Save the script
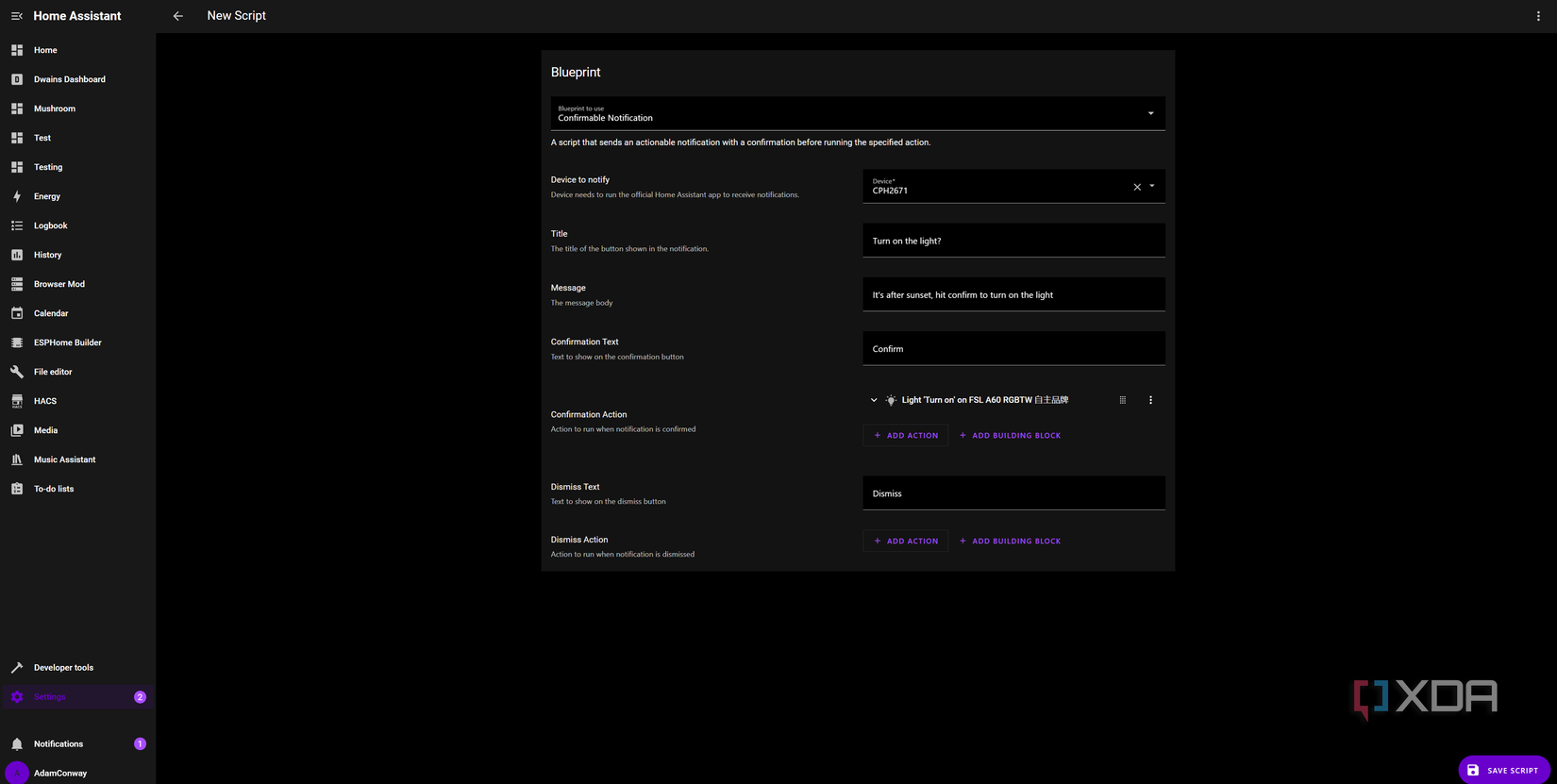Image resolution: width=1557 pixels, height=784 pixels. (1504, 770)
